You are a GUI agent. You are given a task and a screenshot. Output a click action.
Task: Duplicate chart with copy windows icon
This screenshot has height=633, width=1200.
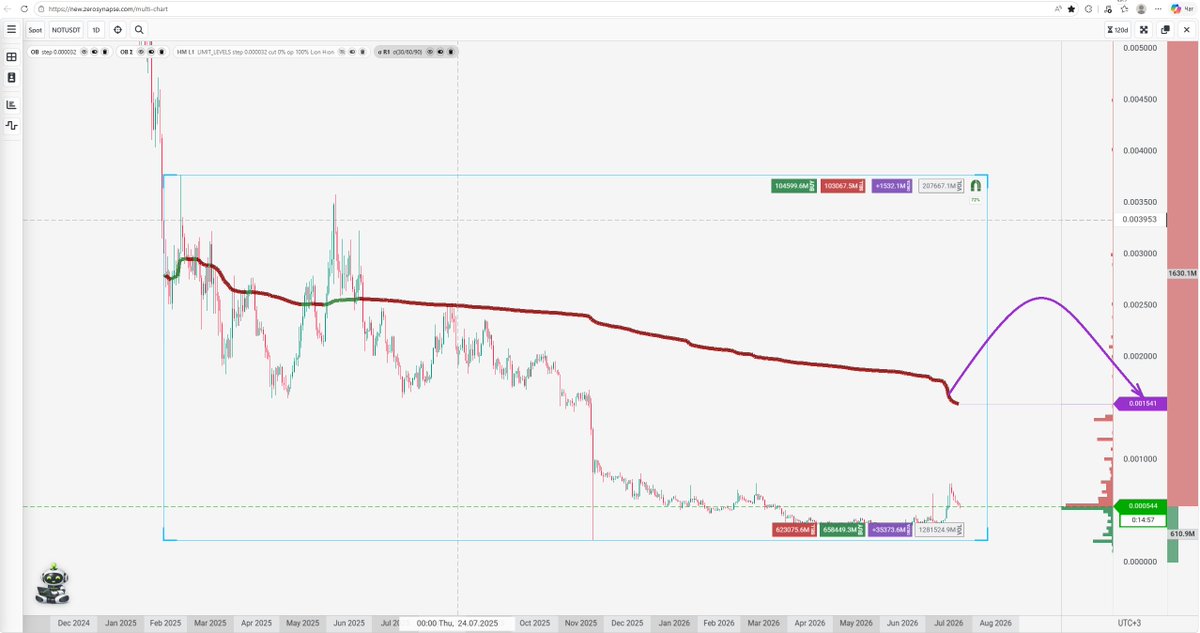point(1165,30)
